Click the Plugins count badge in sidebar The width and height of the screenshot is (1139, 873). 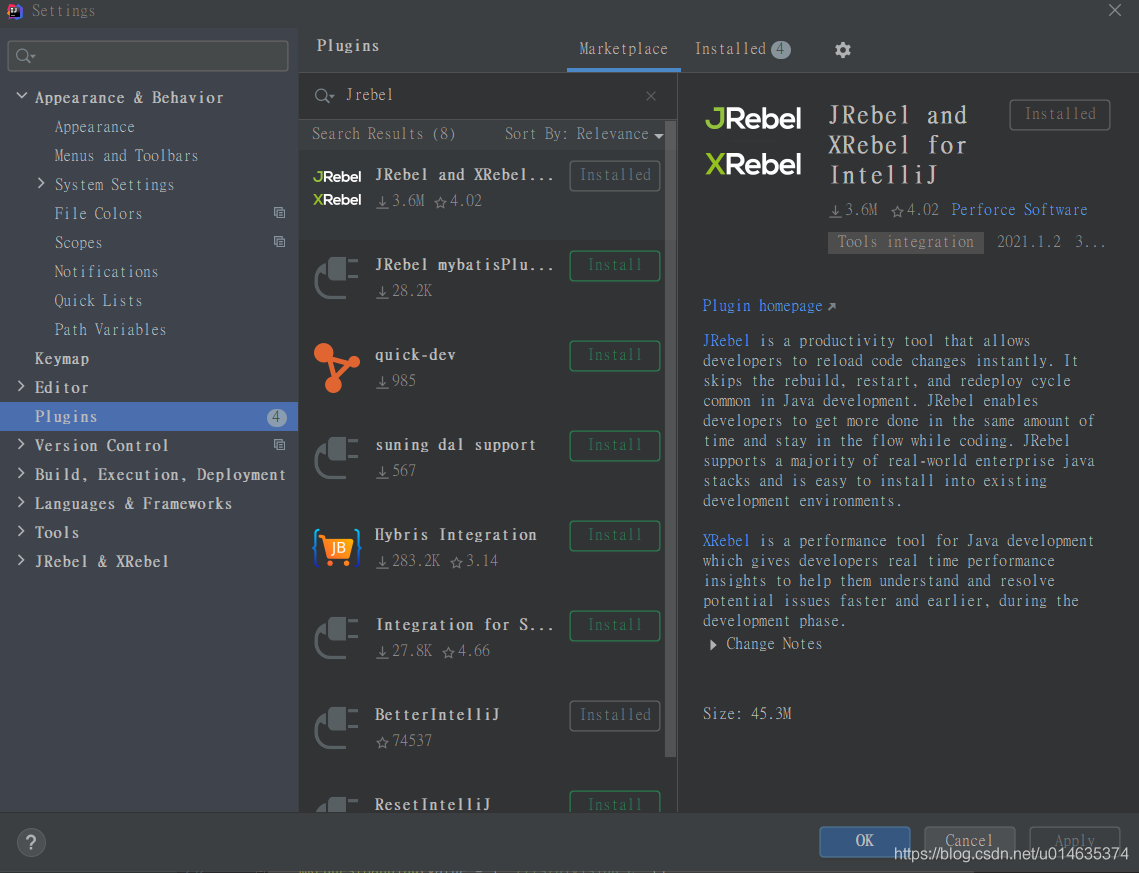(276, 417)
